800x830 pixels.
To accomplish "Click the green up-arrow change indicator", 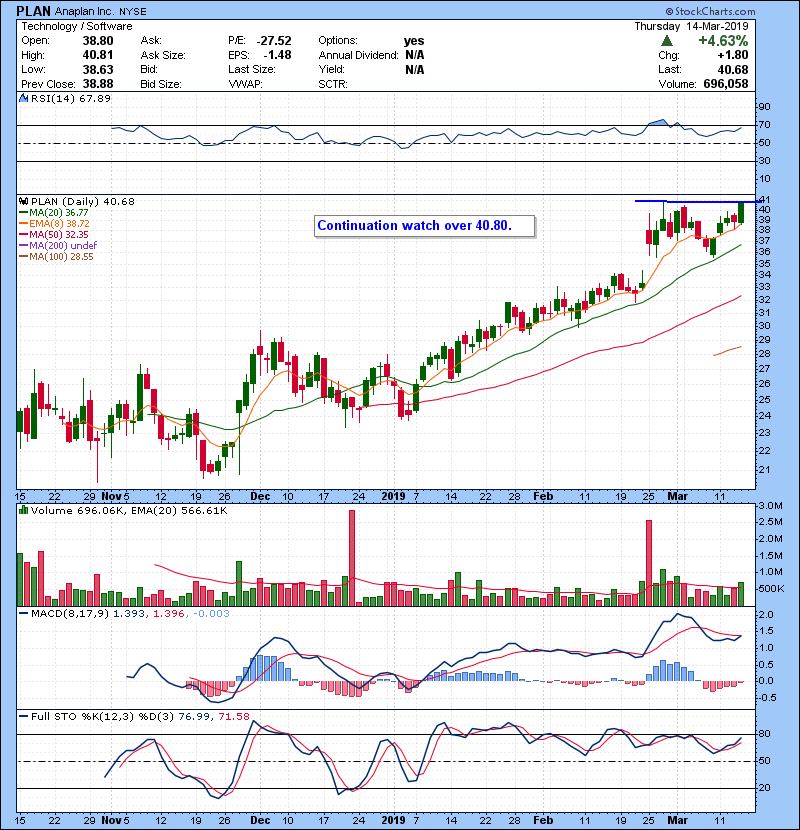I will [x=667, y=40].
